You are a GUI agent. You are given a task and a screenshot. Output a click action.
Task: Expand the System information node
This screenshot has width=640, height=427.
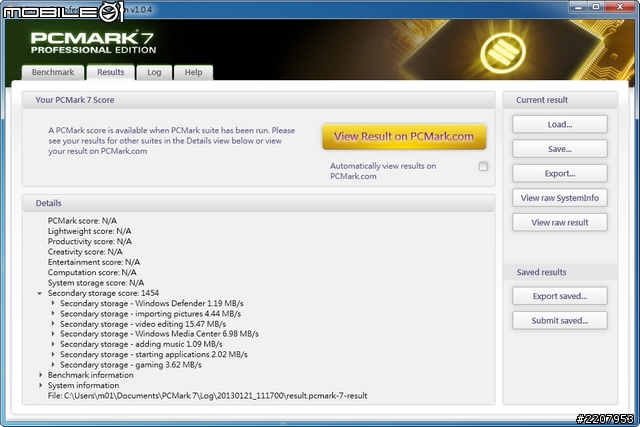pos(40,385)
